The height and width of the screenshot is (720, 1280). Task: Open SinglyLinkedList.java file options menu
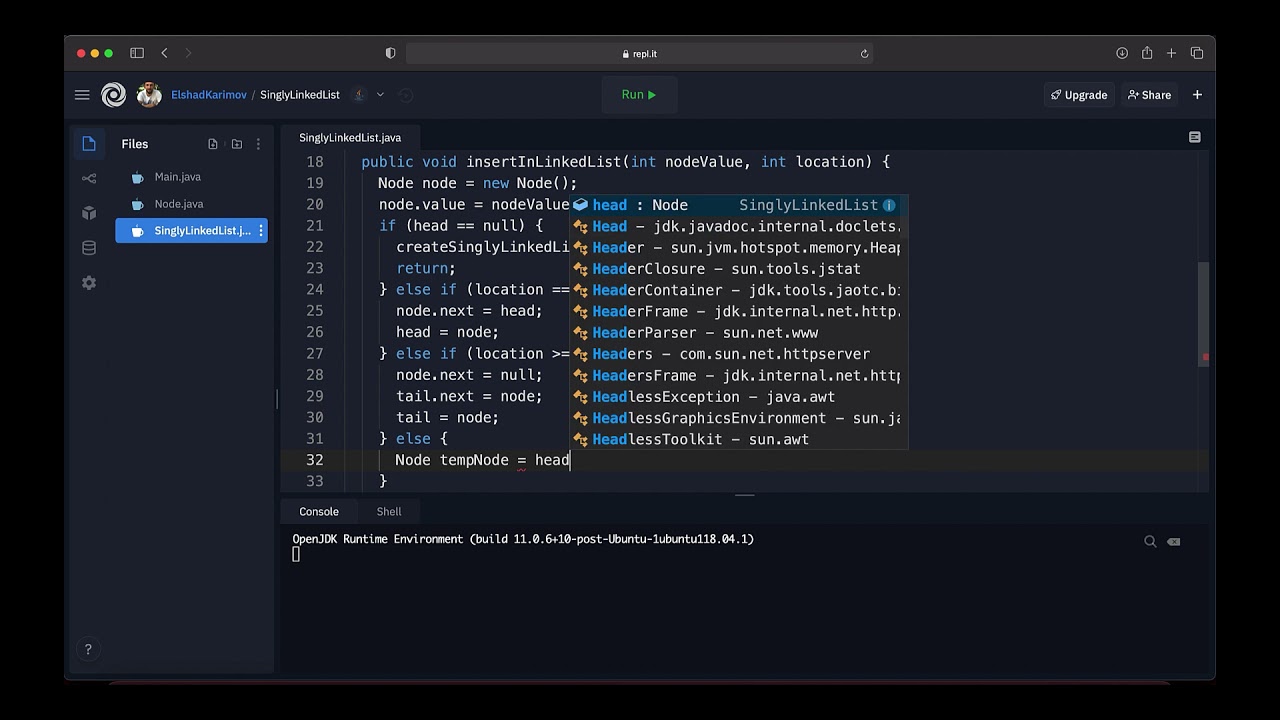point(261,231)
